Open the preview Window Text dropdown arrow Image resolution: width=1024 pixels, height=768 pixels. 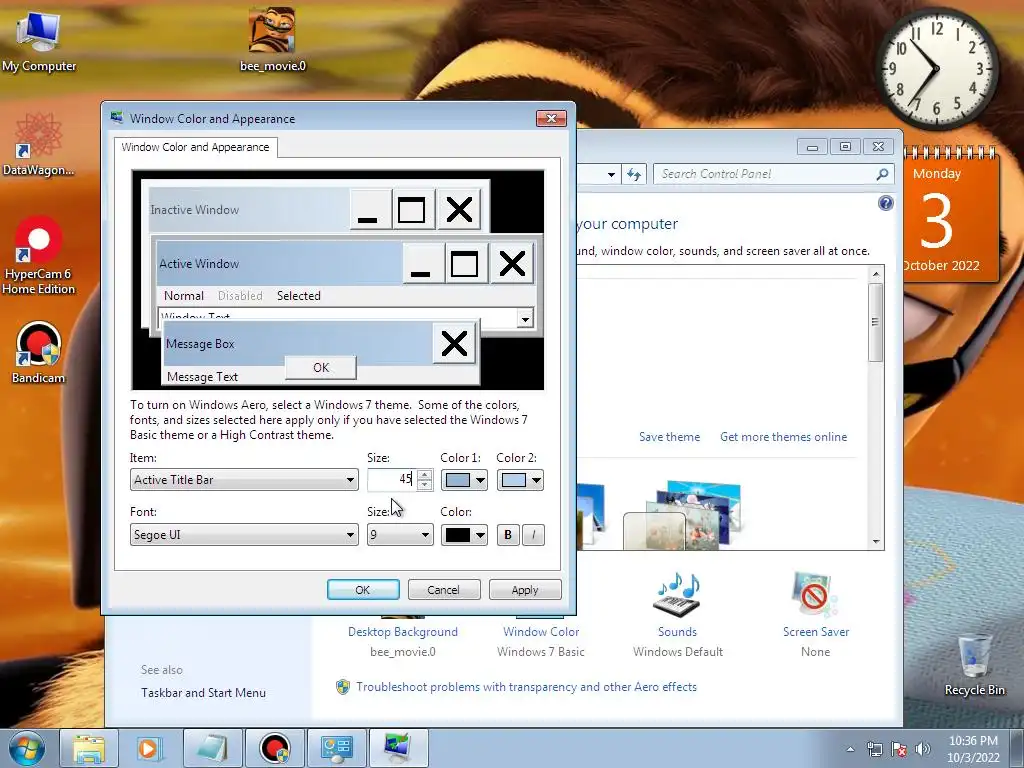coord(525,319)
